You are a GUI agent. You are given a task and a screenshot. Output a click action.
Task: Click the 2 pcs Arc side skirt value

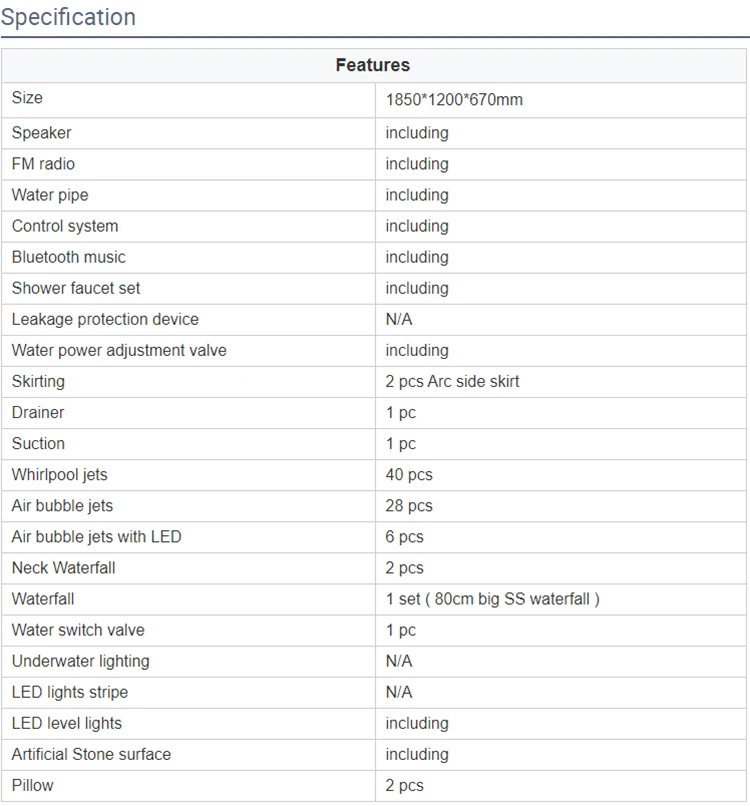(452, 381)
